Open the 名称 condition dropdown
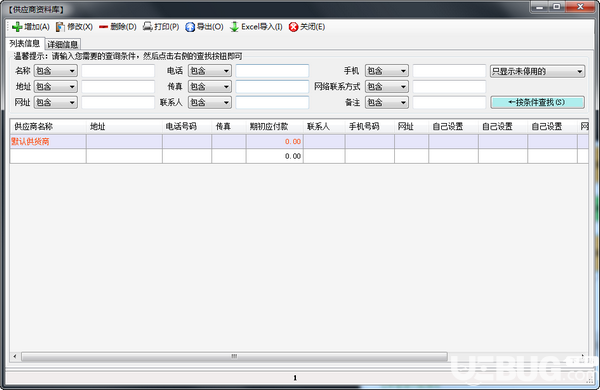This screenshot has width=600, height=390. (55, 71)
